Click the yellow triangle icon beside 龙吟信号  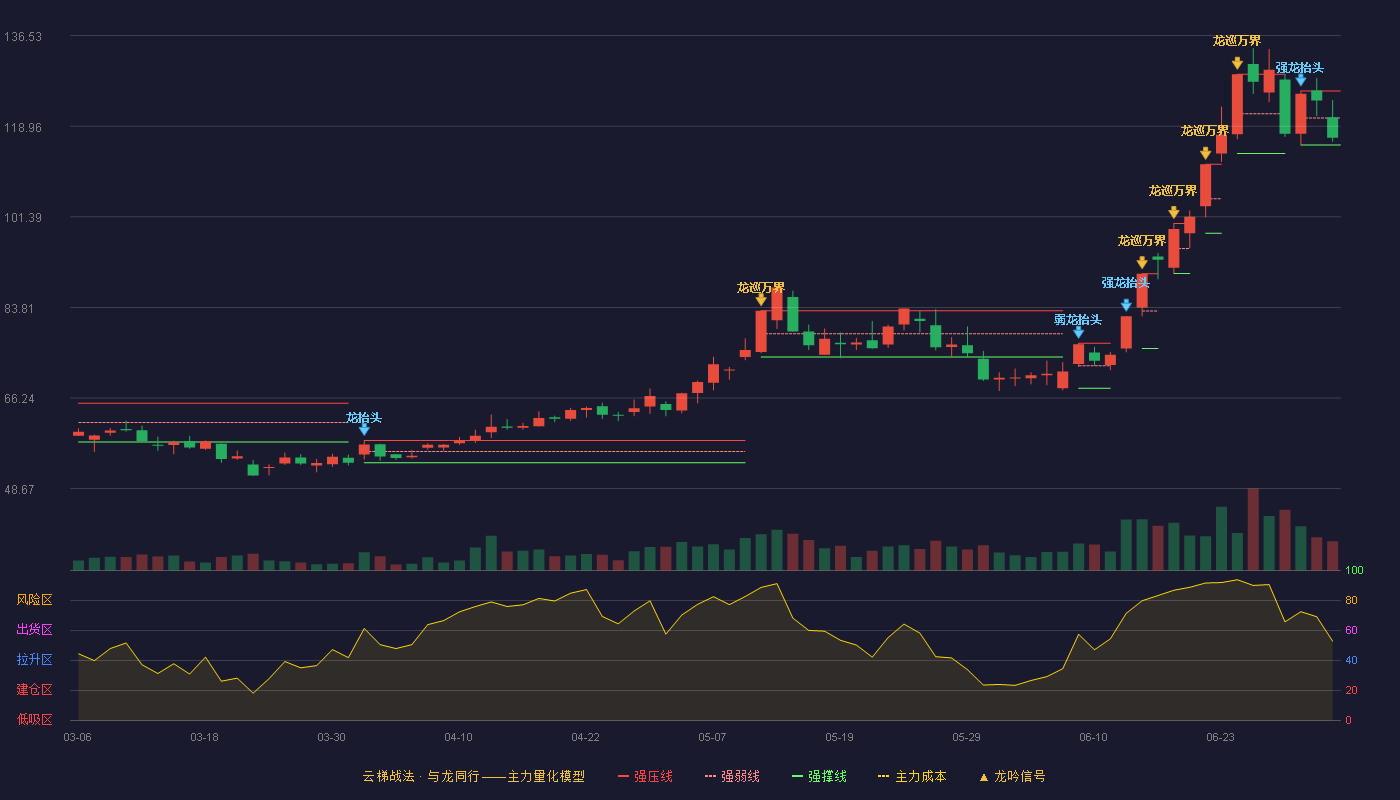pyautogui.click(x=983, y=777)
